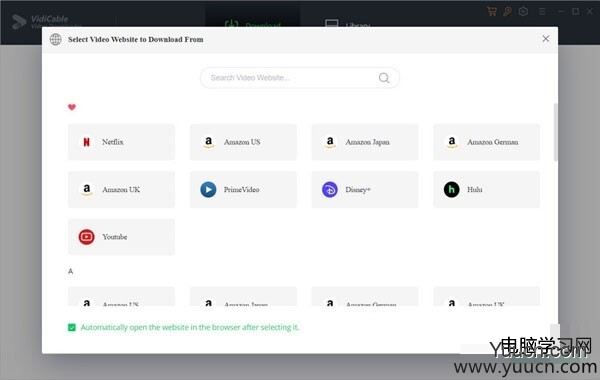
Task: Click the Netflix N logo icon
Action: [x=86, y=142]
